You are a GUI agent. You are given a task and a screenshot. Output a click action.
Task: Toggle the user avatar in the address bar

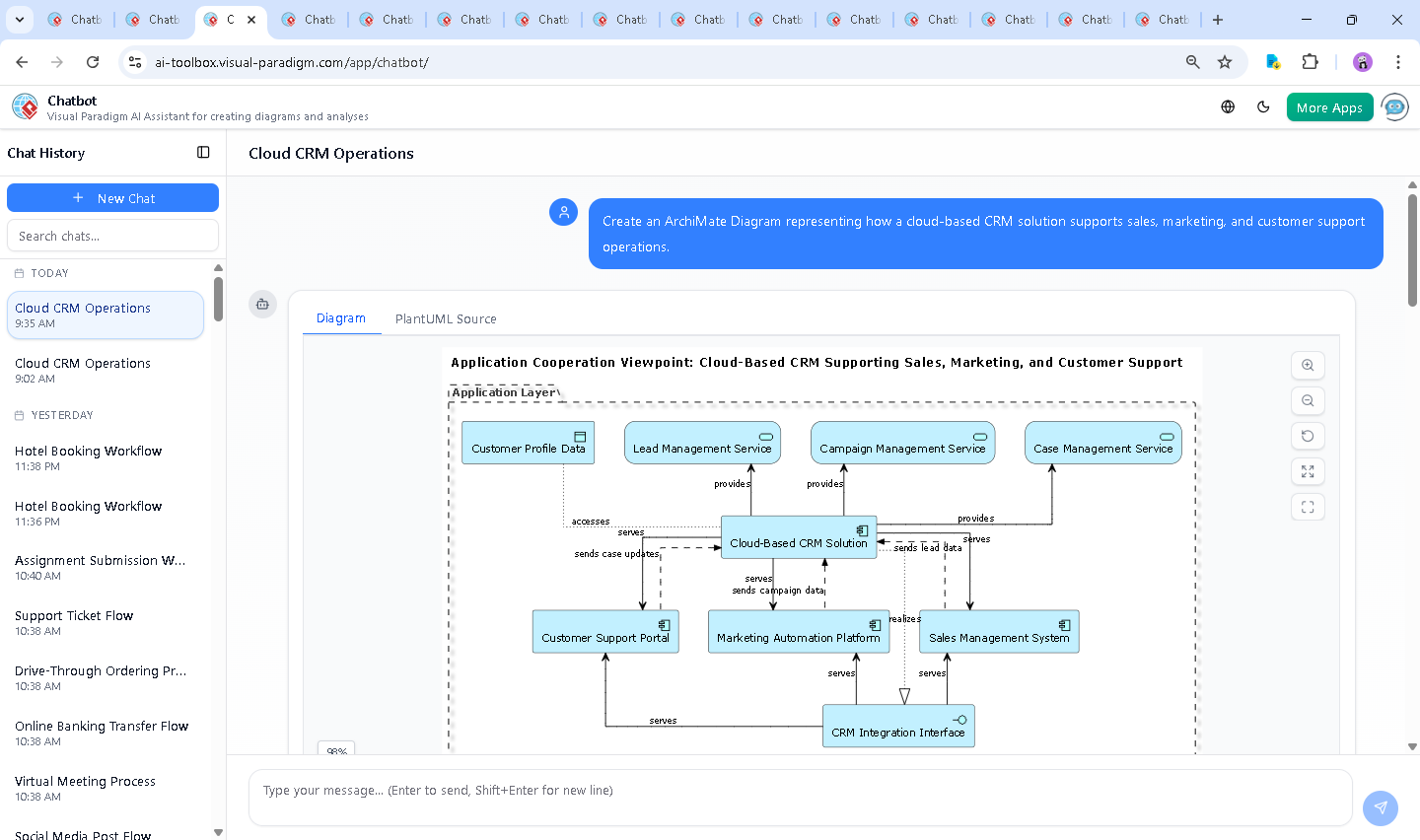tap(1362, 62)
